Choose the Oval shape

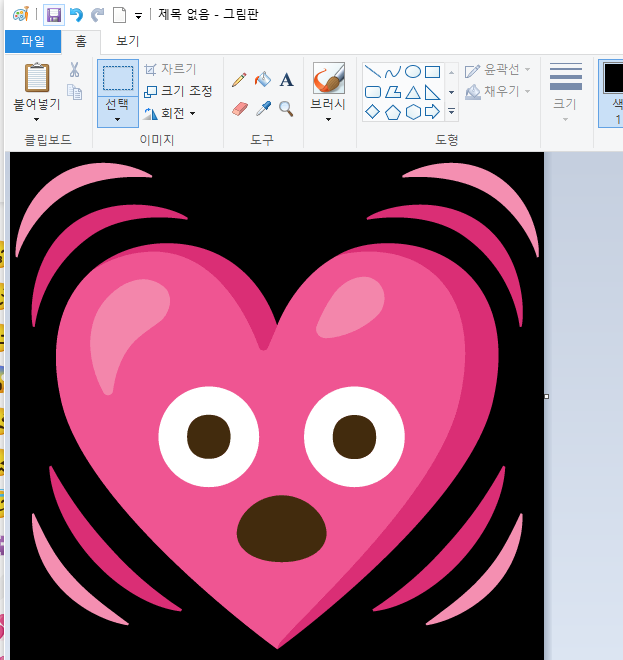coord(413,72)
